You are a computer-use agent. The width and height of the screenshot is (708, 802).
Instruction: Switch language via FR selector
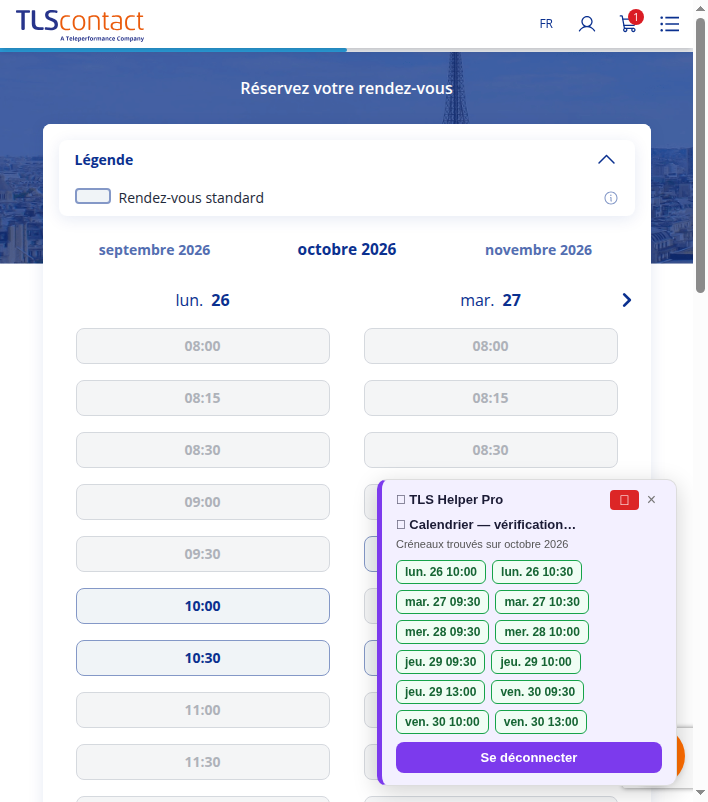click(x=546, y=24)
